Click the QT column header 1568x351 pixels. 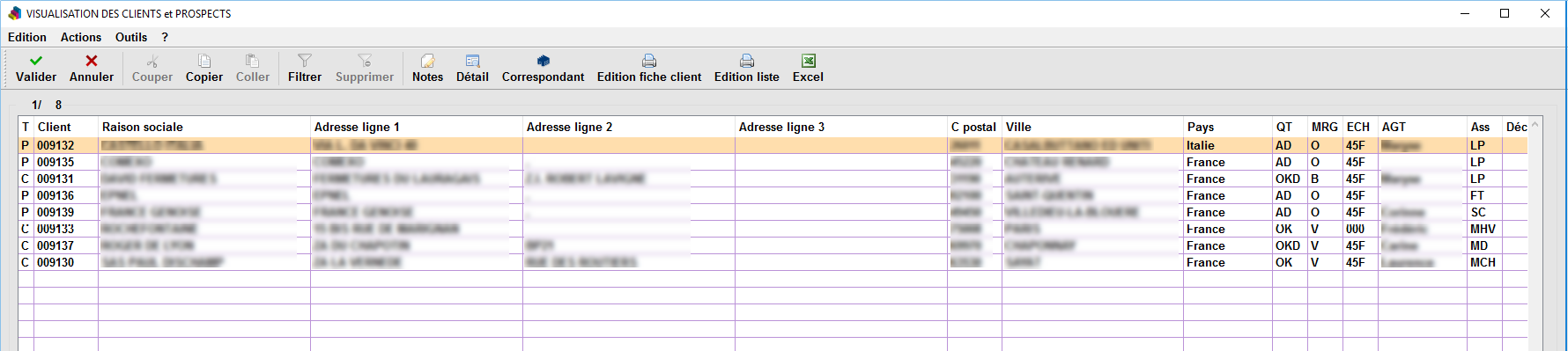(1290, 127)
